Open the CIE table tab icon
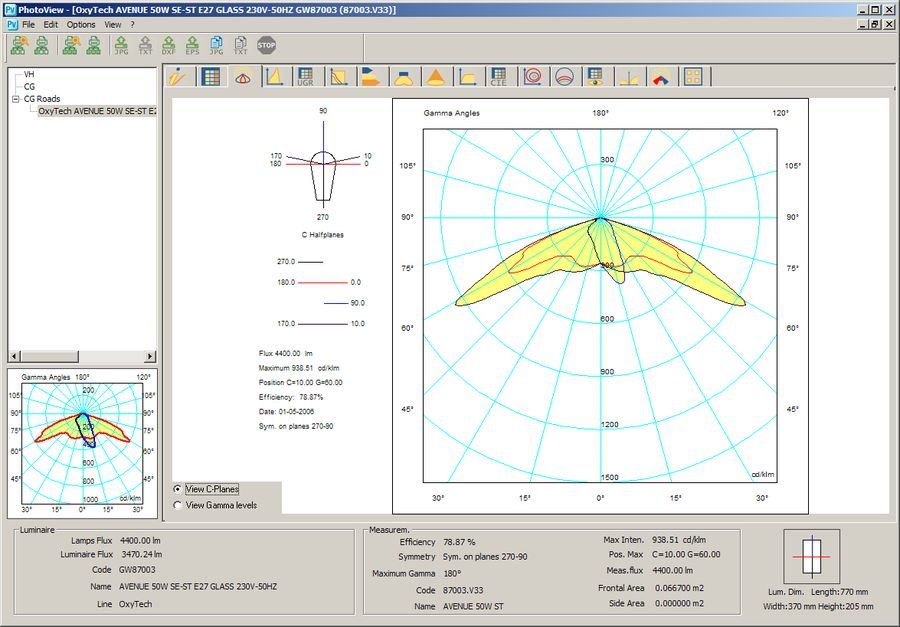Screen dimensions: 900x627 (x=498, y=76)
